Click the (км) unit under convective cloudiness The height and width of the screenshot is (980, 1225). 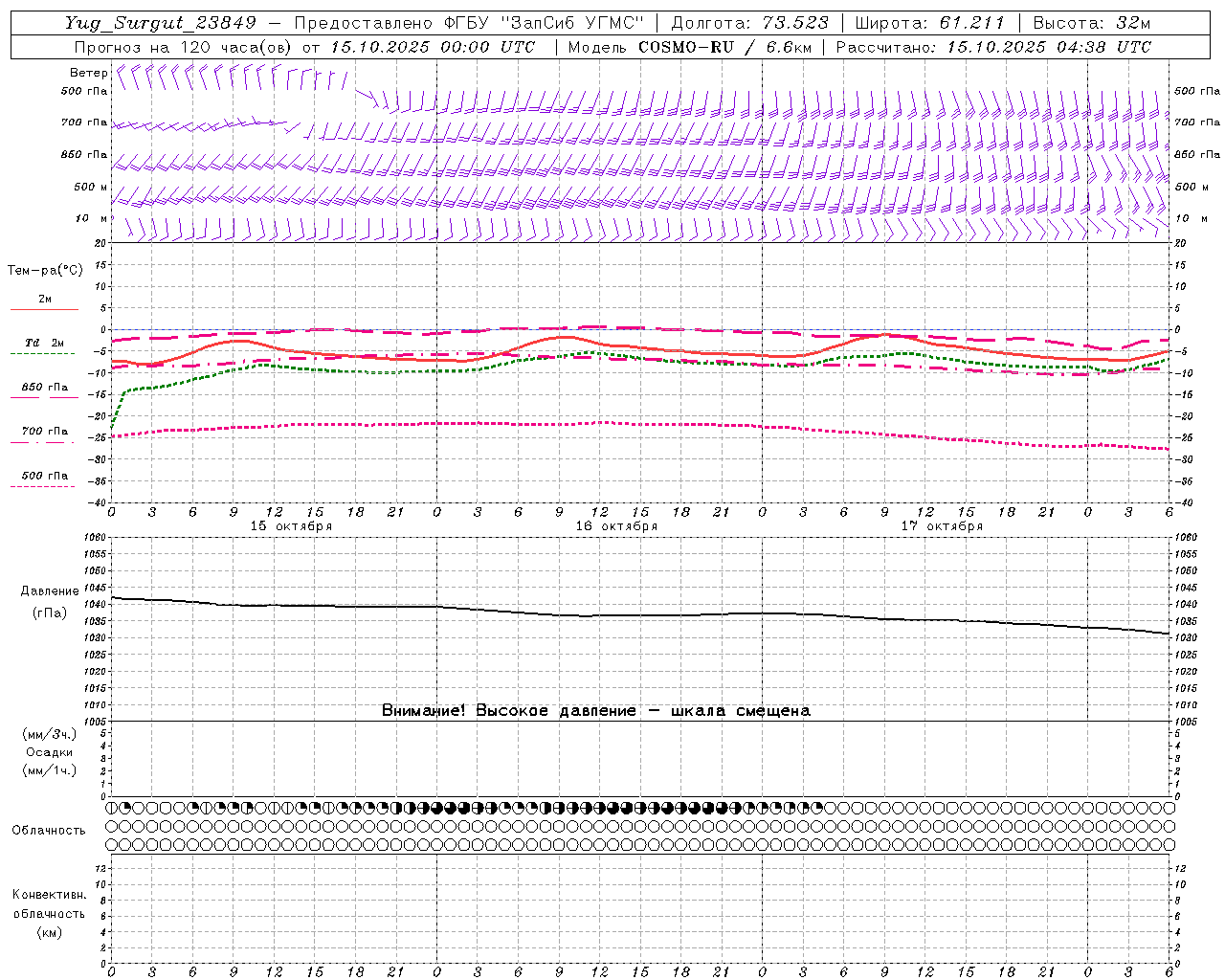click(x=50, y=932)
